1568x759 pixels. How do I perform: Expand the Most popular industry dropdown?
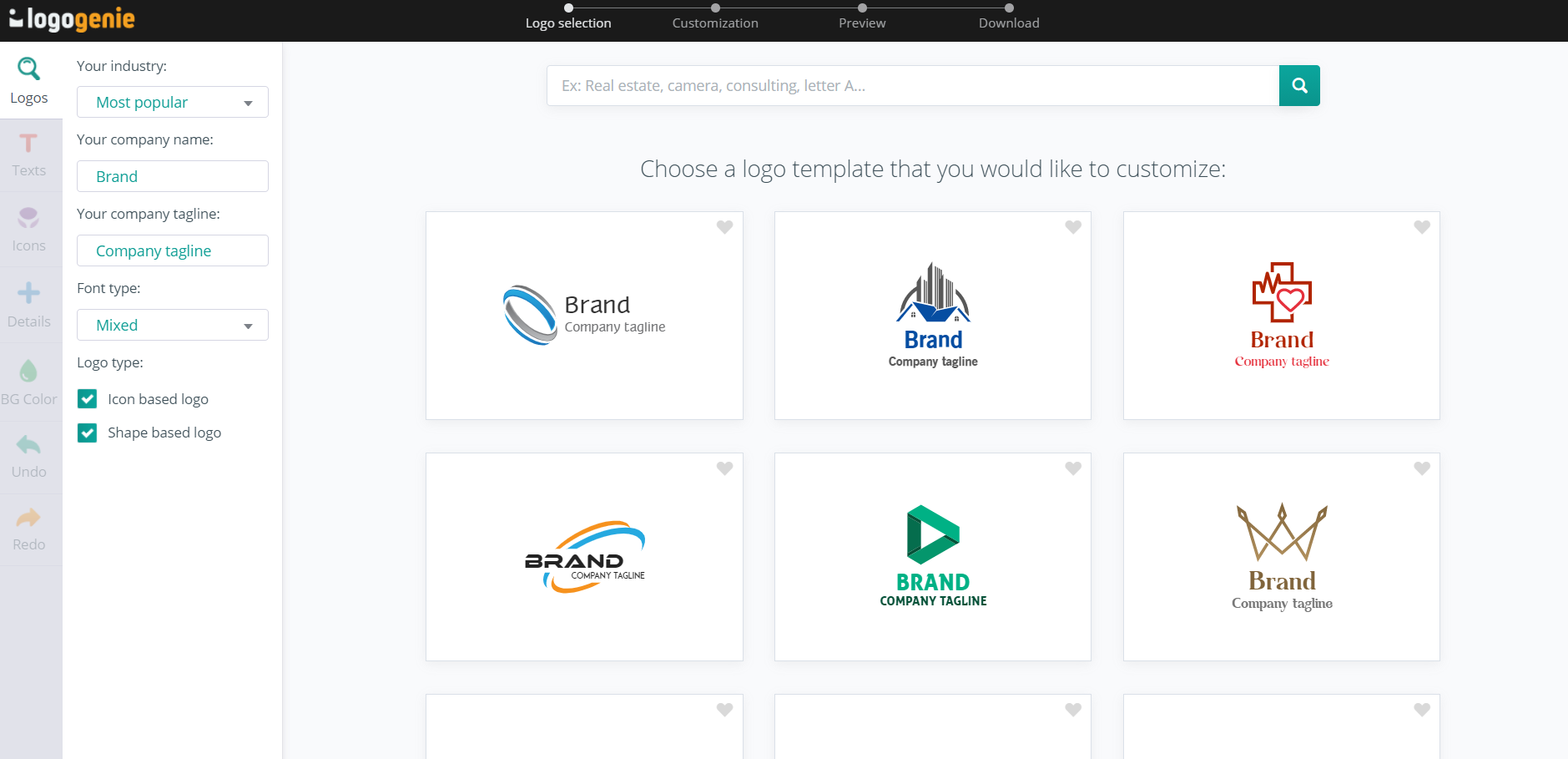(173, 102)
